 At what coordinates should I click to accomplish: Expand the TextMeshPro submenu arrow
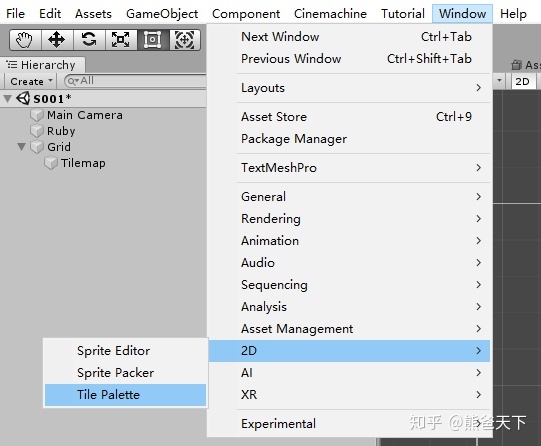point(479,168)
